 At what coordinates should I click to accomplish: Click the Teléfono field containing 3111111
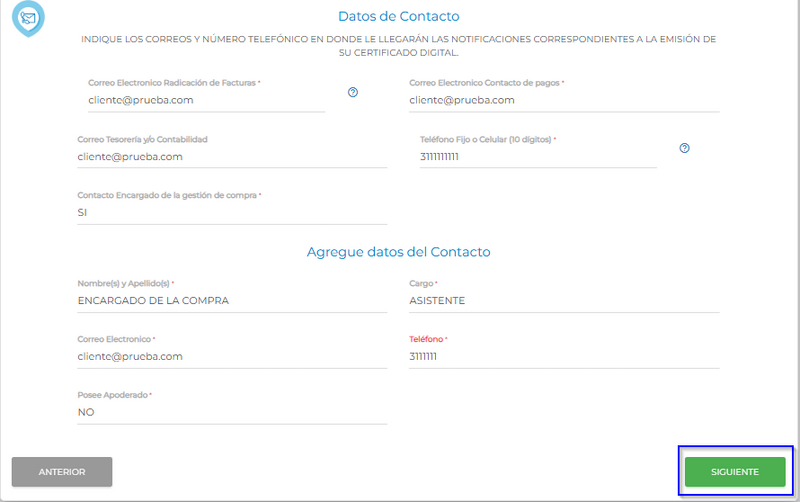[564, 356]
